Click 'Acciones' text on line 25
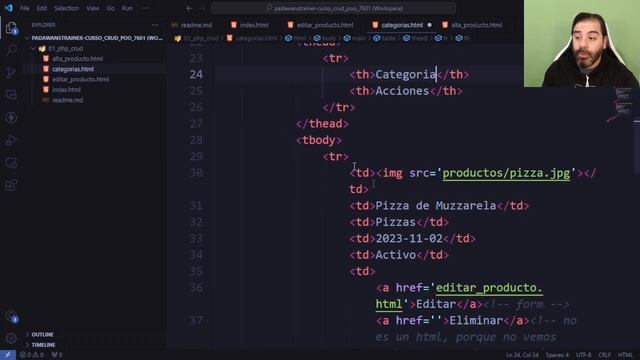Viewport: 640px width, 360px height. pos(402,91)
